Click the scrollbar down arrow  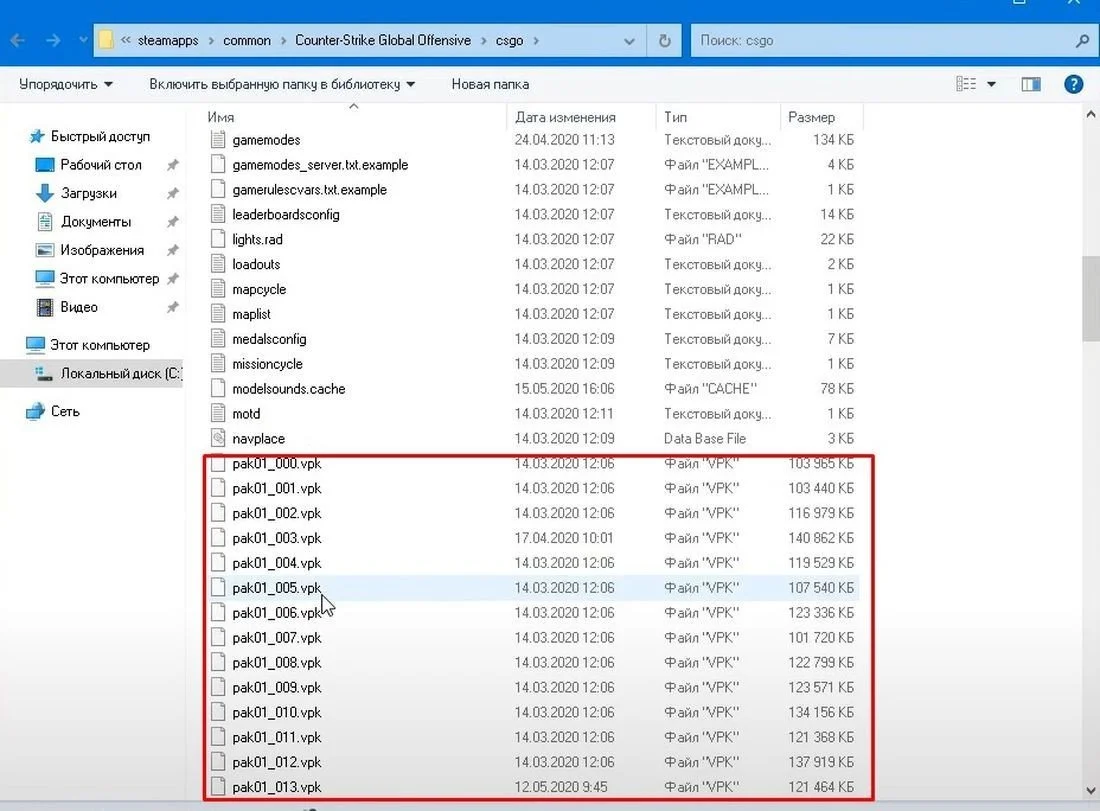(x=1091, y=791)
